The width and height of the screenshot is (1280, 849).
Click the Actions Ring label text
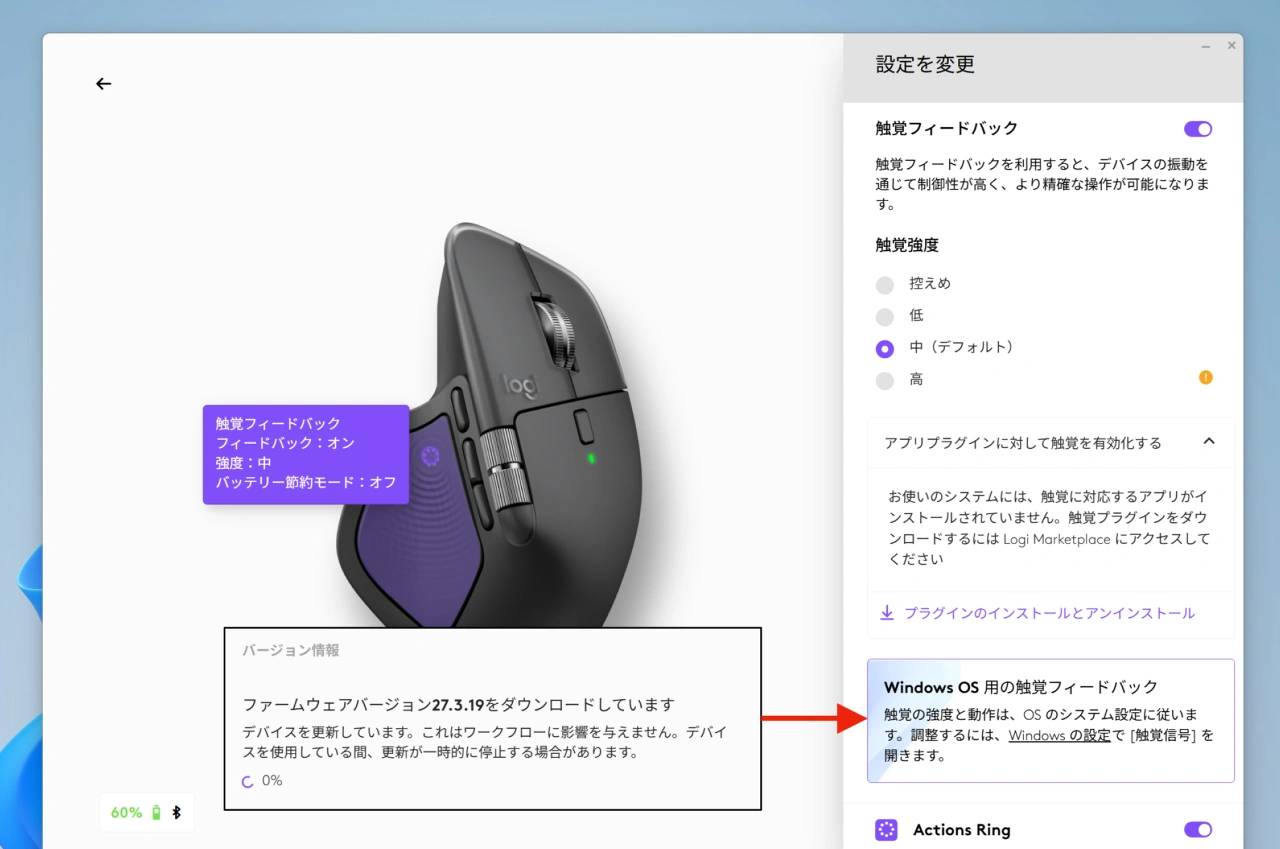(x=962, y=830)
